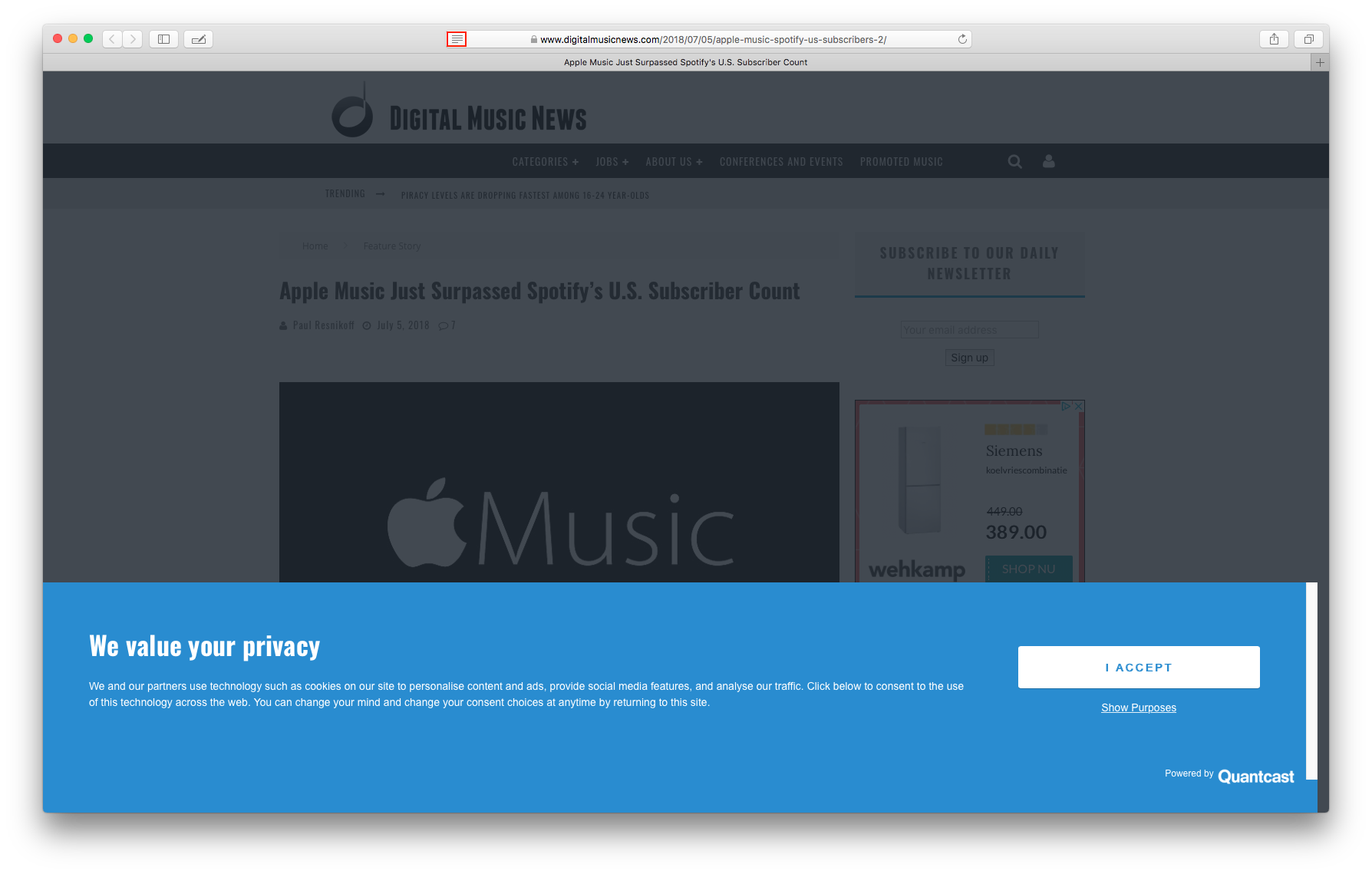The width and height of the screenshot is (1372, 874).
Task: Click the Sign up button
Action: point(969,358)
